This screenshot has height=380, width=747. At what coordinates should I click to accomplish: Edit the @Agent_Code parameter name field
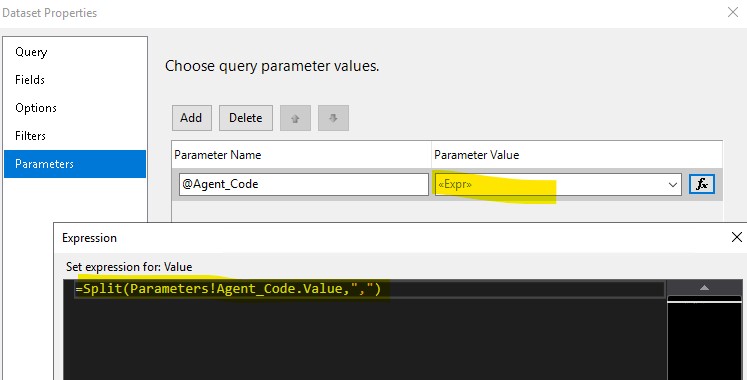304,184
